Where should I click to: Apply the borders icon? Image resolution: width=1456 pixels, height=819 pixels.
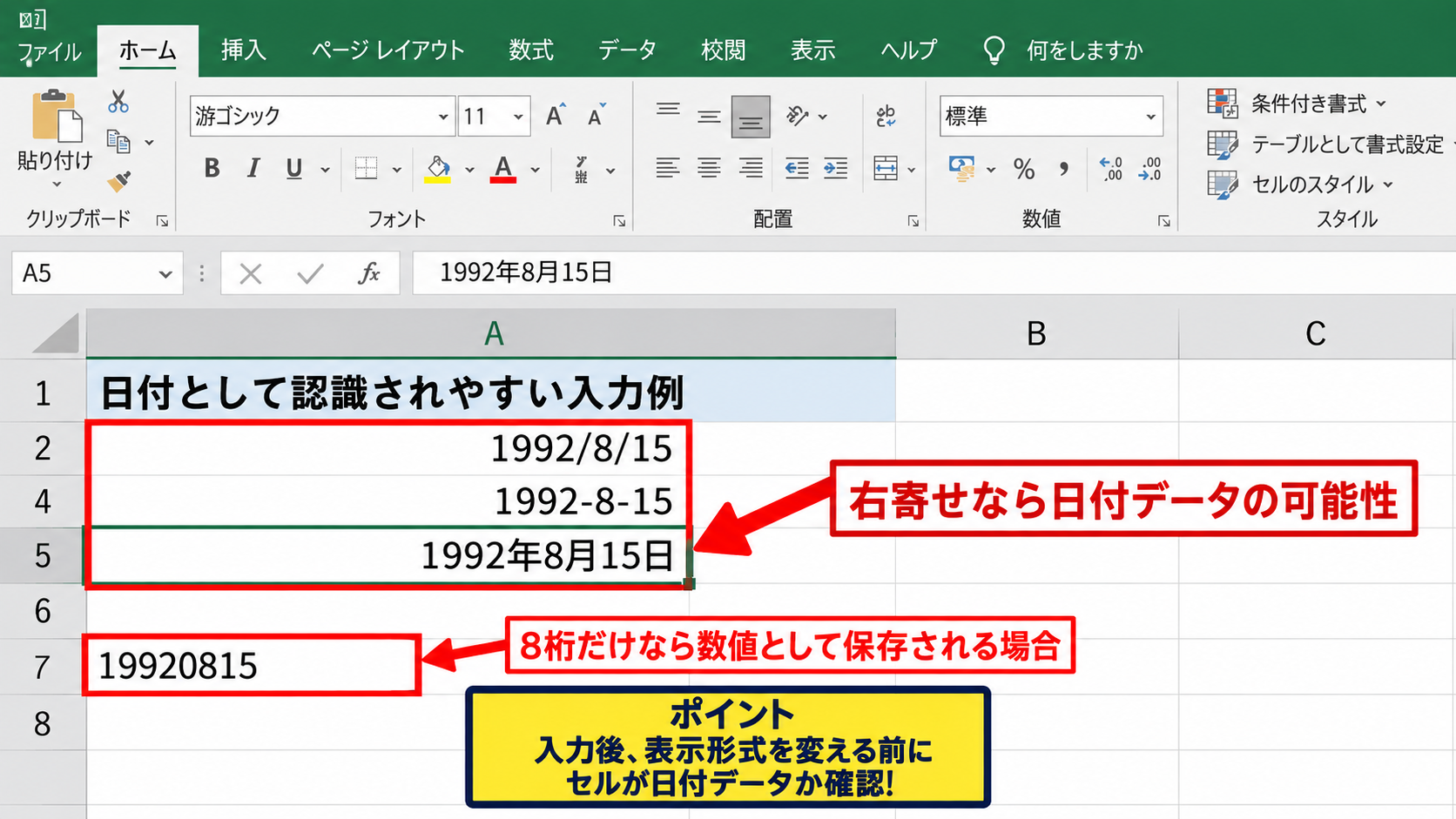(367, 169)
